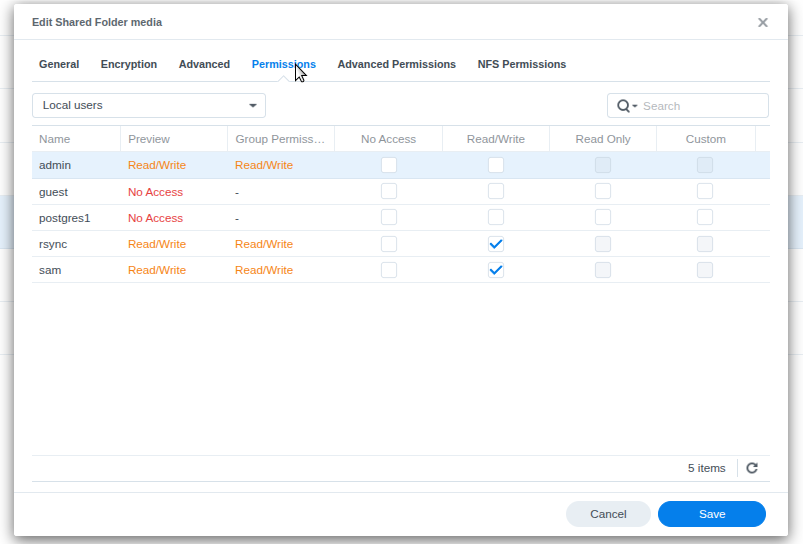
Task: Select the postgres1 user row
Action: (x=65, y=218)
